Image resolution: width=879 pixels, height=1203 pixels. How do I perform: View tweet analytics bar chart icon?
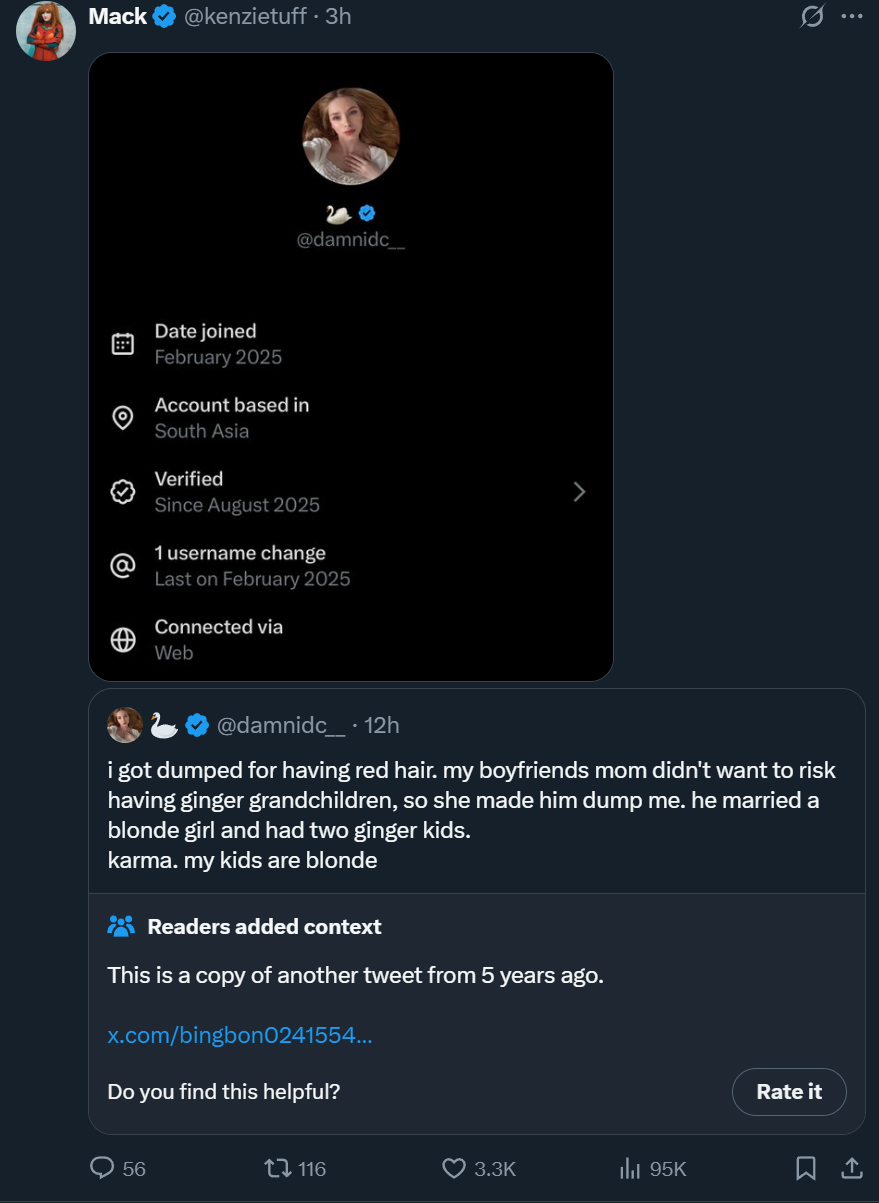pyautogui.click(x=630, y=1168)
